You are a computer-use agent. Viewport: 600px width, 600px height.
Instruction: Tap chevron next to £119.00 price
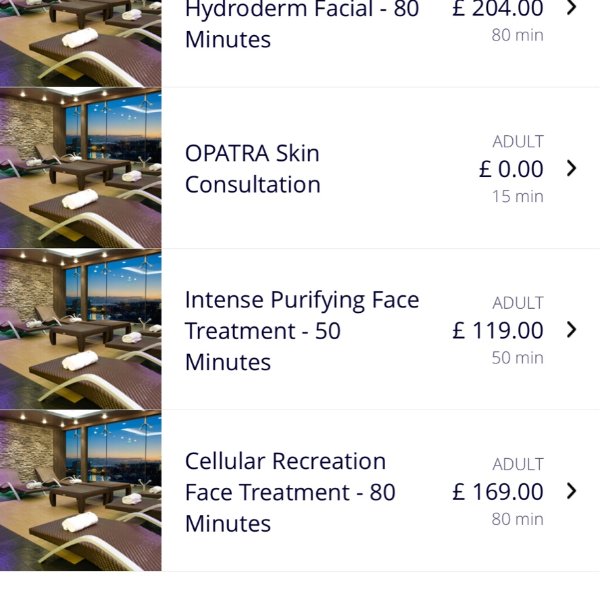pyautogui.click(x=571, y=329)
